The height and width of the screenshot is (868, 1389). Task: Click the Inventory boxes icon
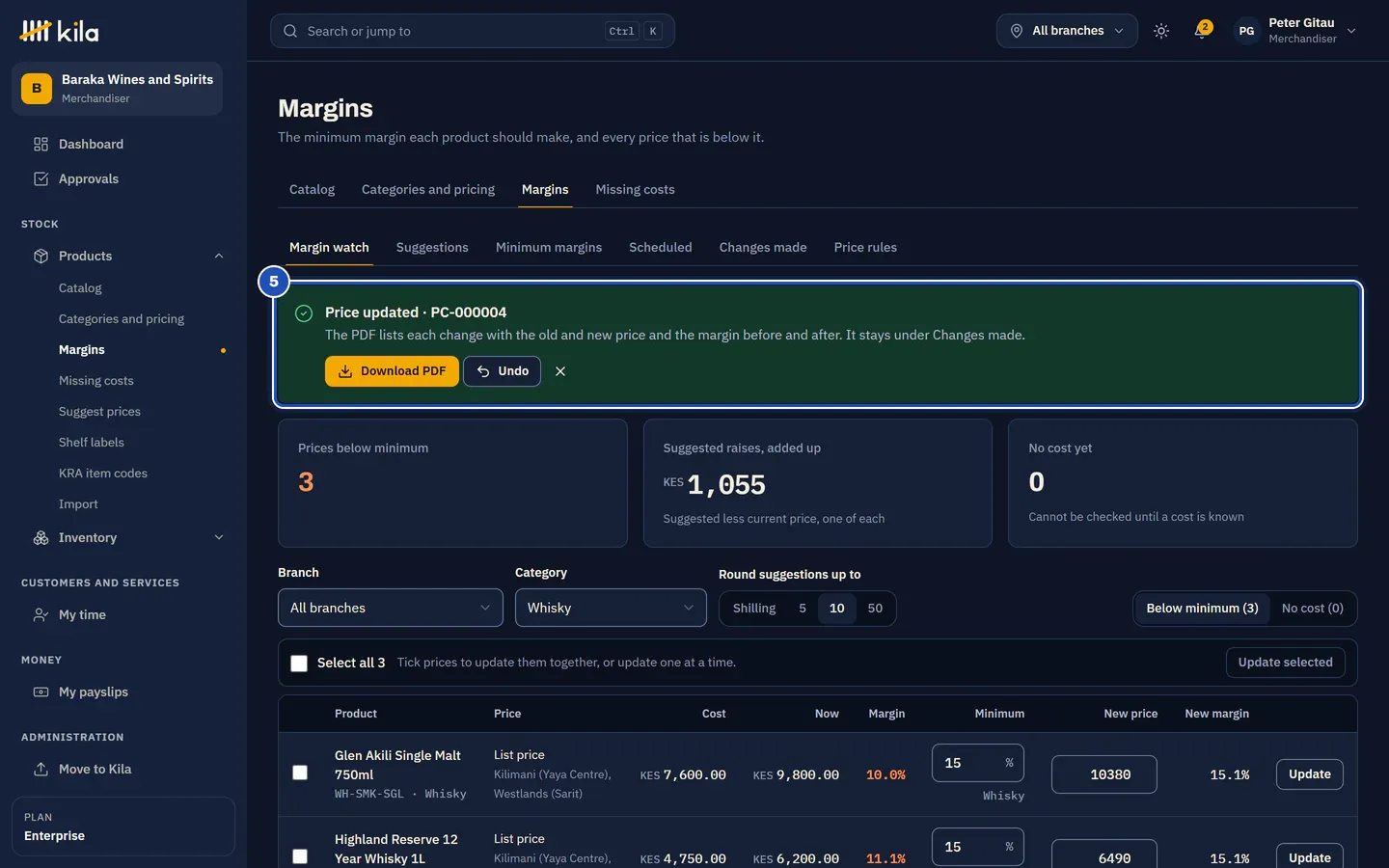pyautogui.click(x=41, y=537)
